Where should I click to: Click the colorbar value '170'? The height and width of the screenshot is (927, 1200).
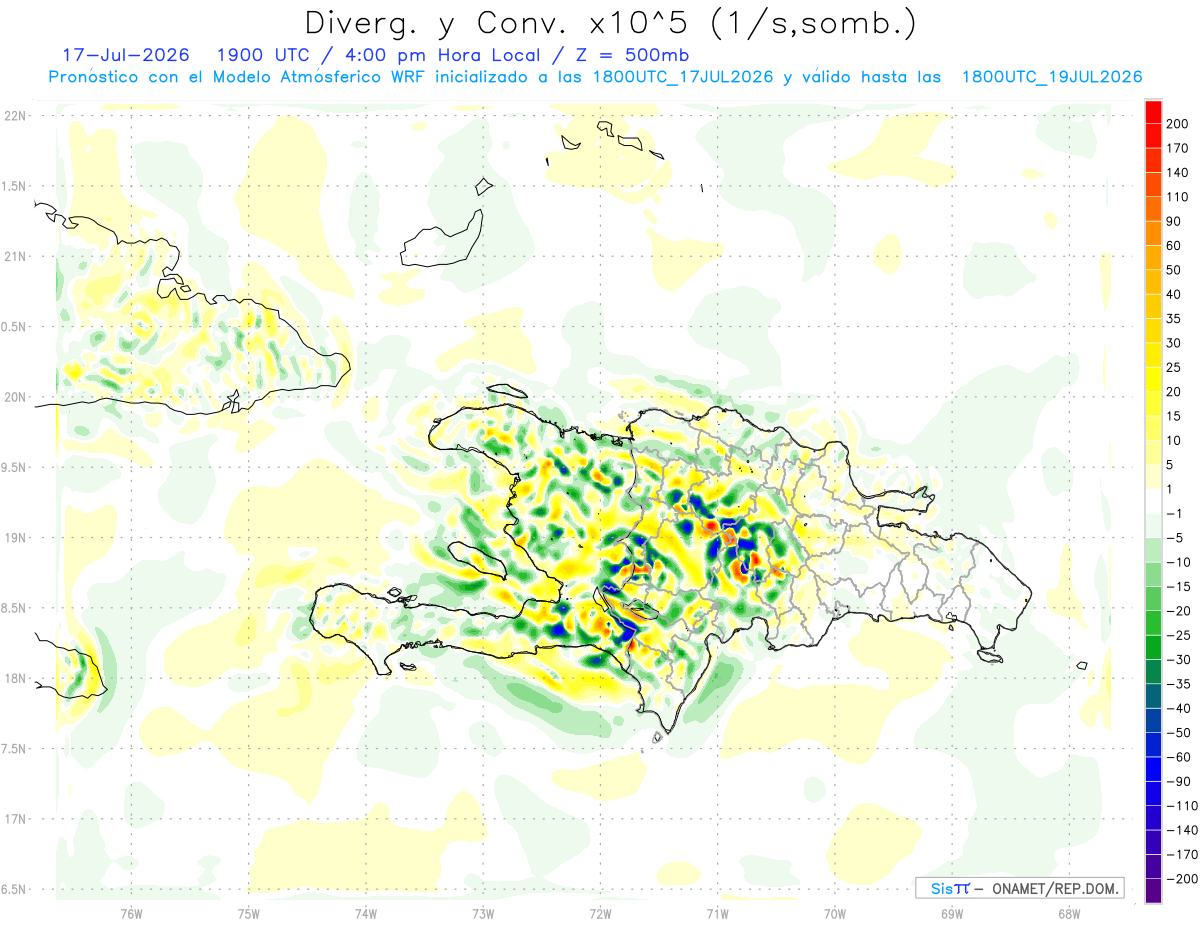1178,147
